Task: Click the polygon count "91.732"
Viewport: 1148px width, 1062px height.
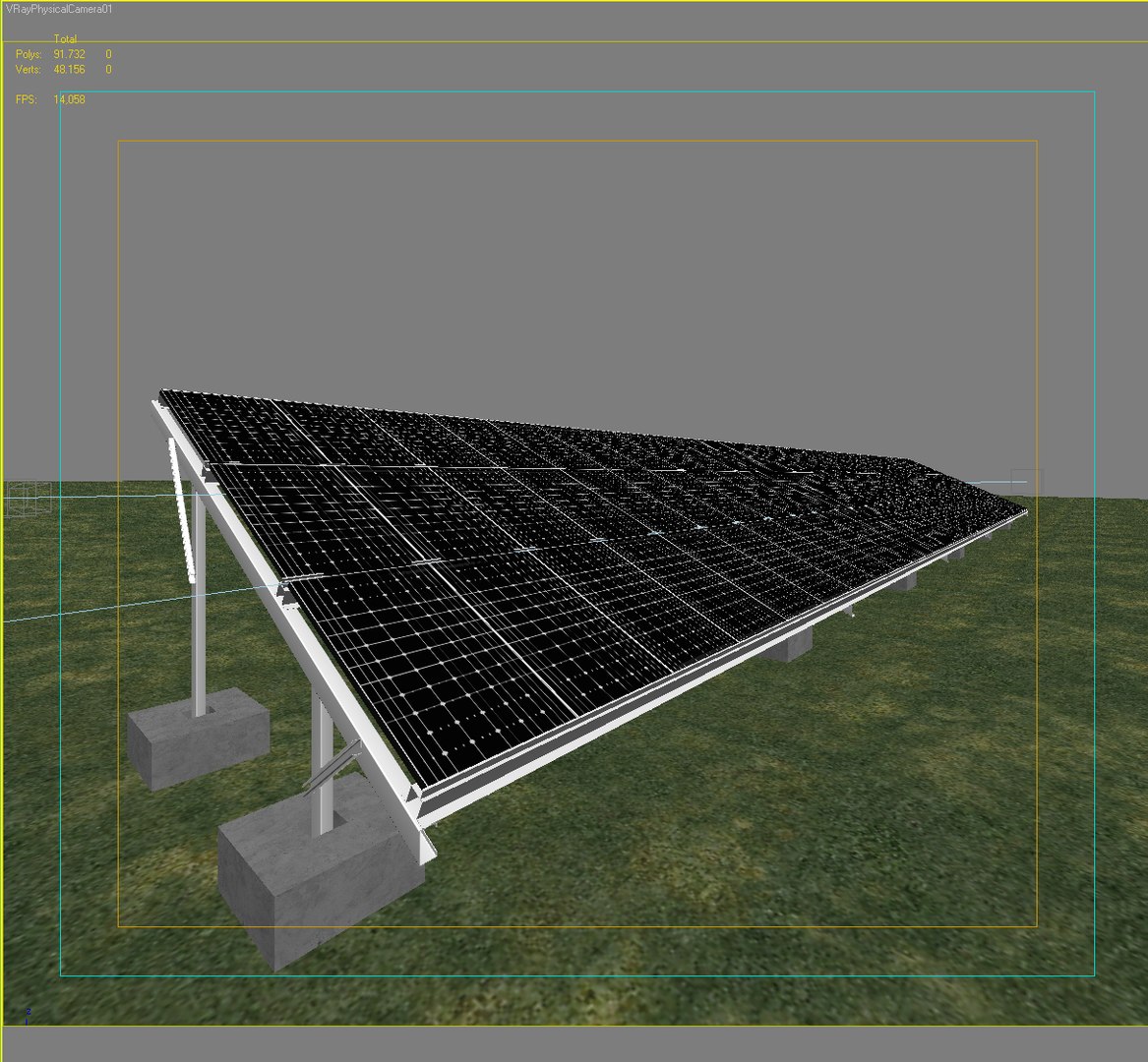Action: 70,54
